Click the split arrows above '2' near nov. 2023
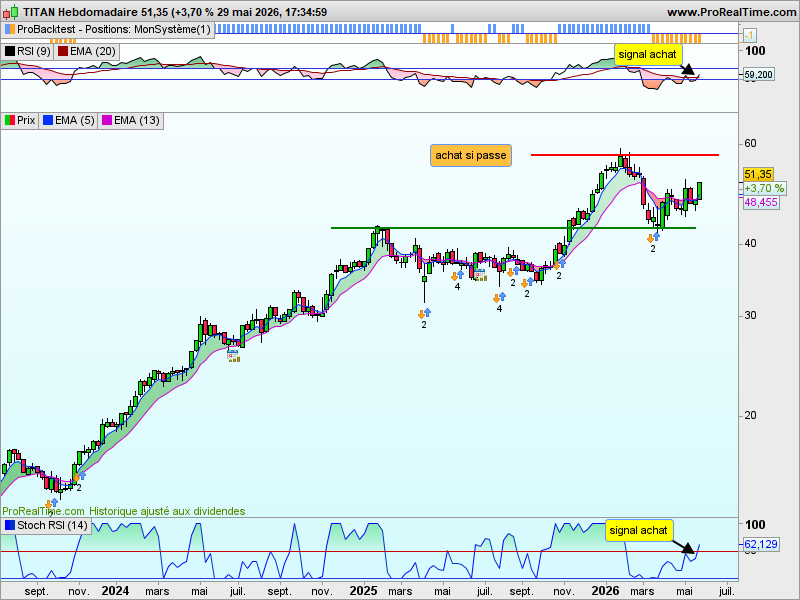The width and height of the screenshot is (800, 600). [79, 477]
